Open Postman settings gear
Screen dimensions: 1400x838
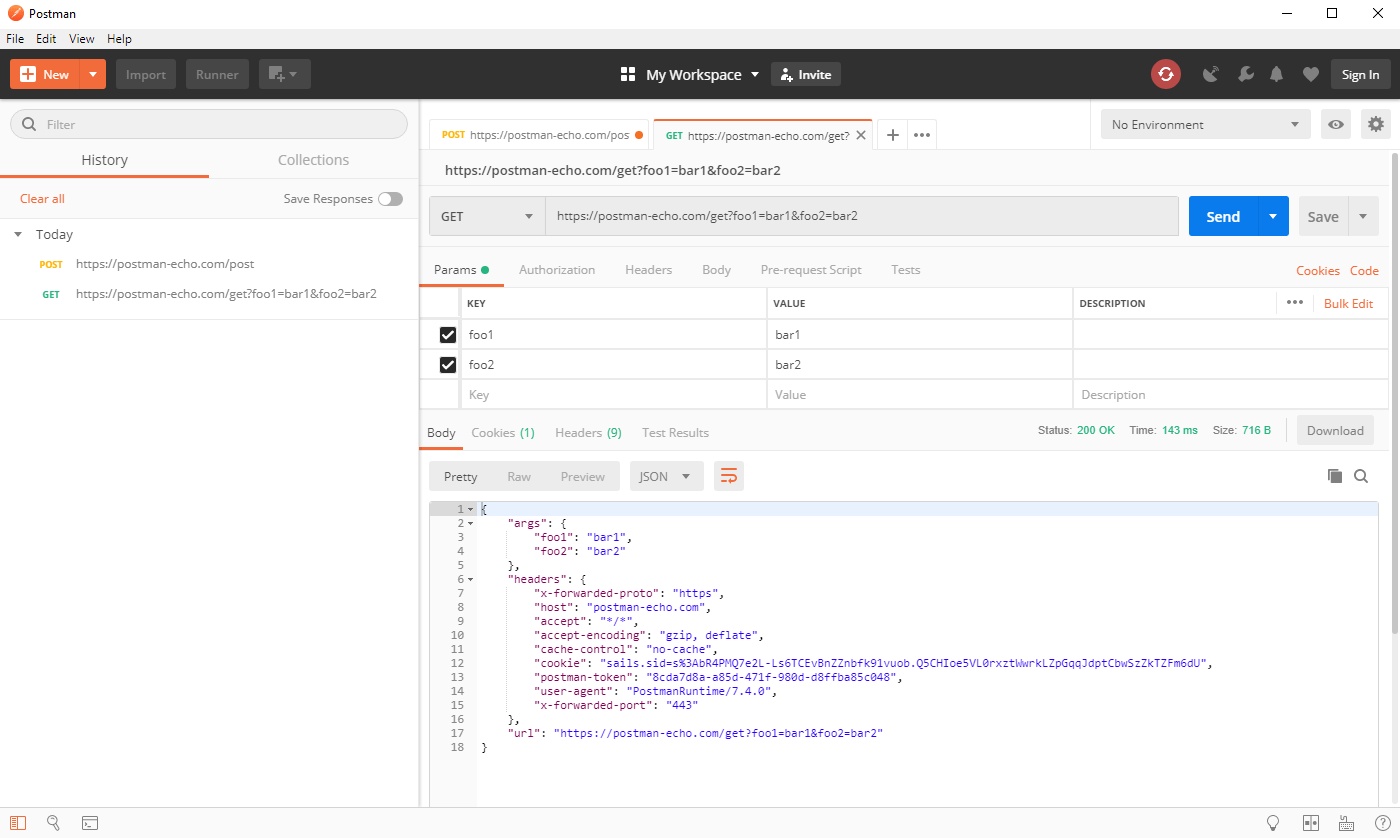1376,124
